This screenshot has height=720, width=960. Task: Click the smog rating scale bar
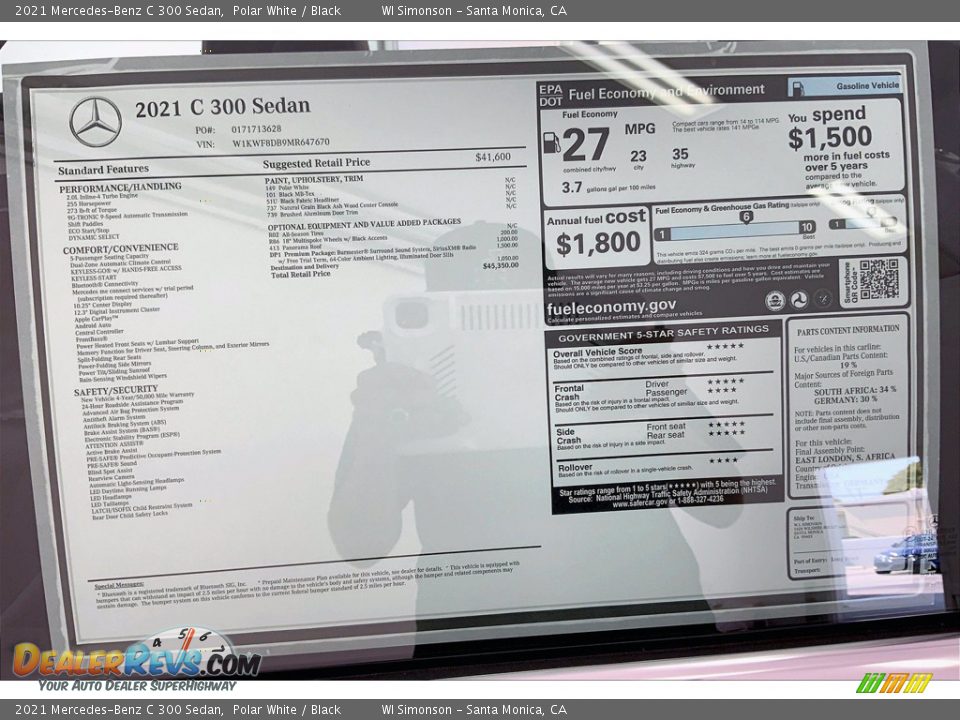click(x=863, y=223)
